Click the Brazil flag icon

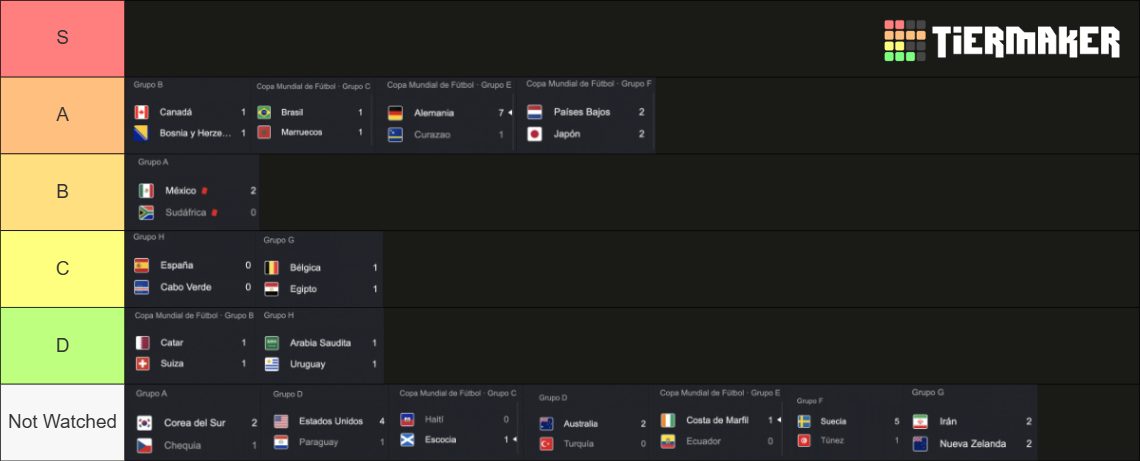[264, 113]
